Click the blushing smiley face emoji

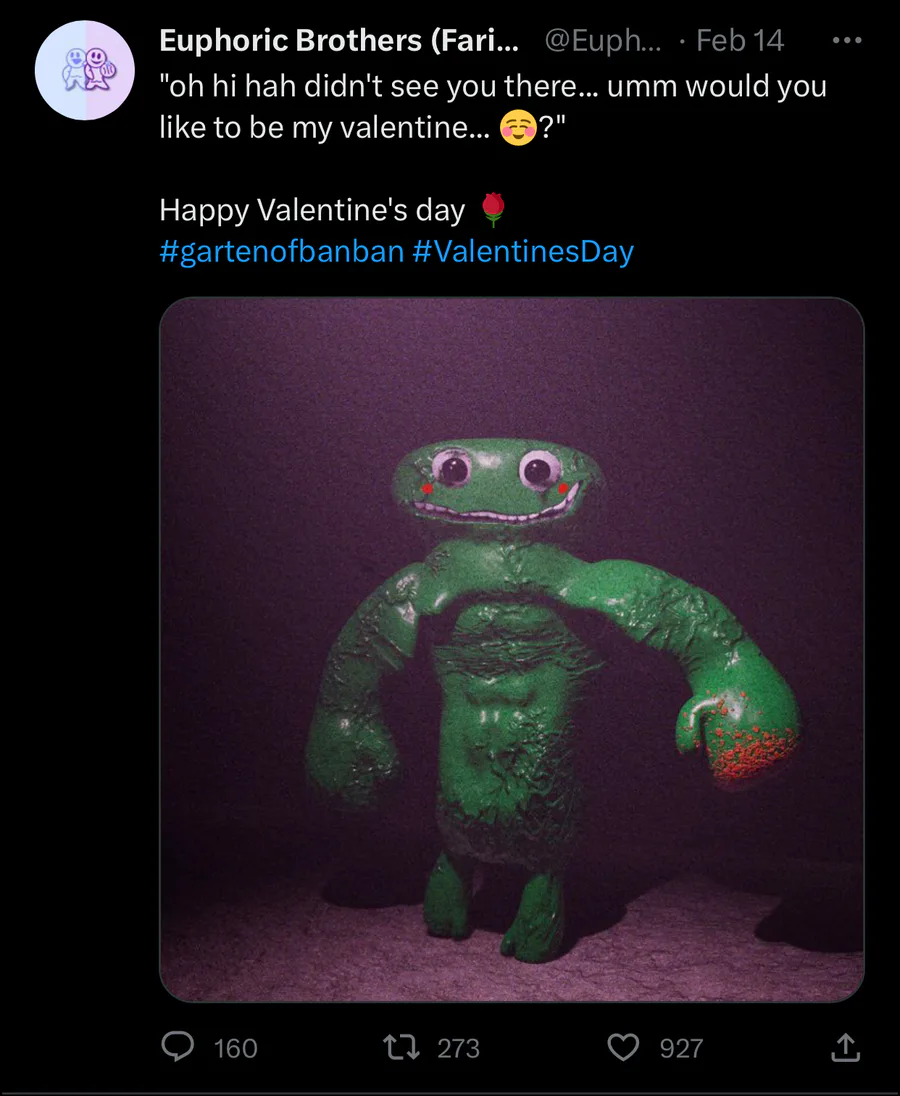click(x=518, y=129)
